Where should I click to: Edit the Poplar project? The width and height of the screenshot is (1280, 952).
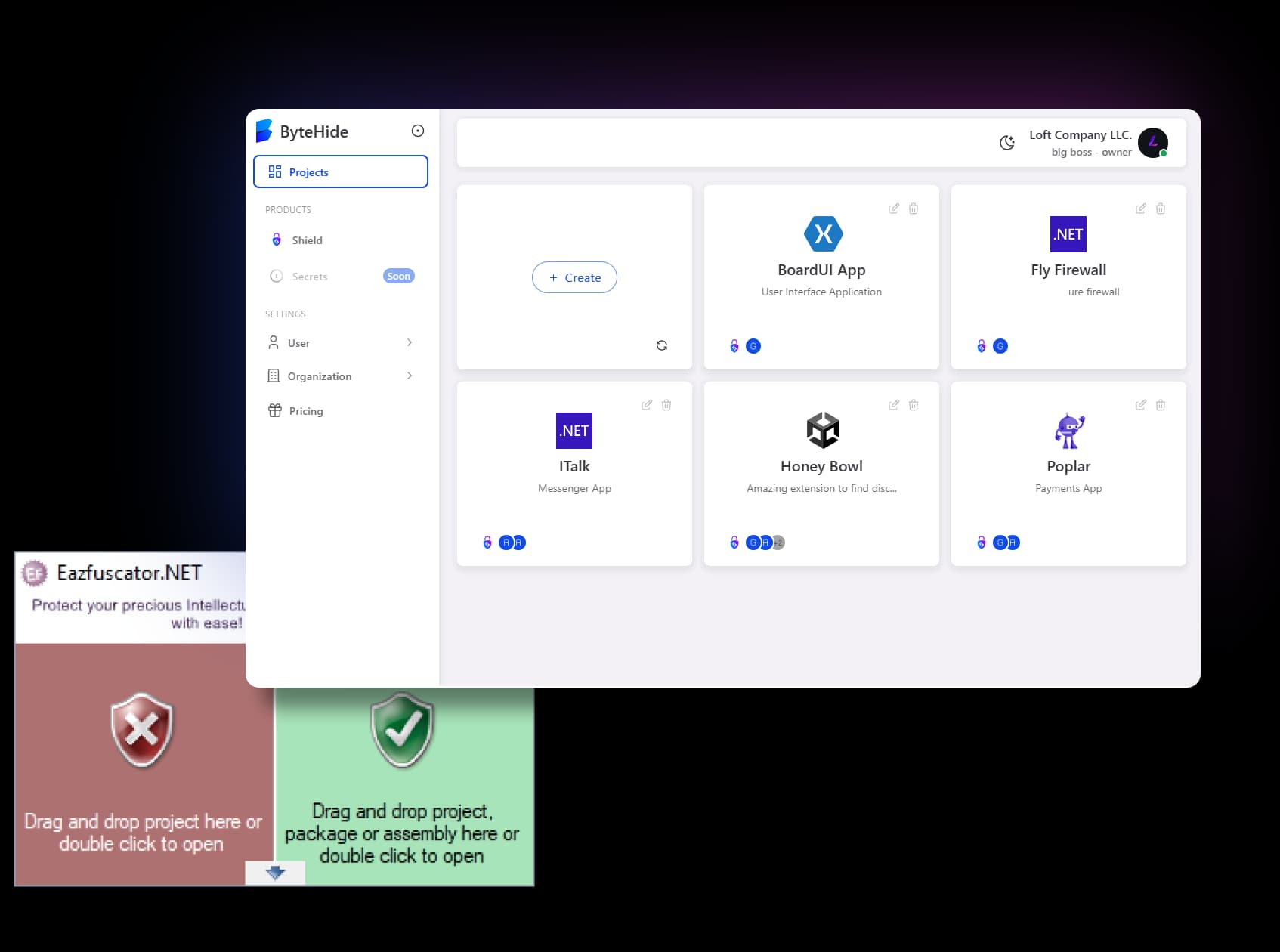[x=1141, y=405]
